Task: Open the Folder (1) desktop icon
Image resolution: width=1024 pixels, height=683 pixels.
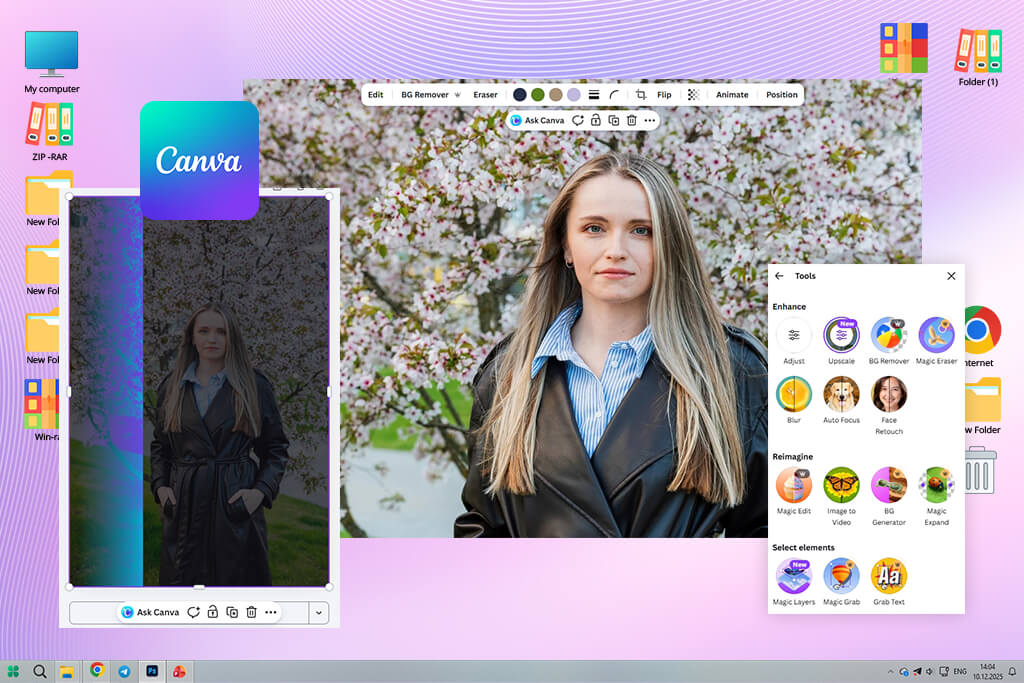Action: [978, 57]
